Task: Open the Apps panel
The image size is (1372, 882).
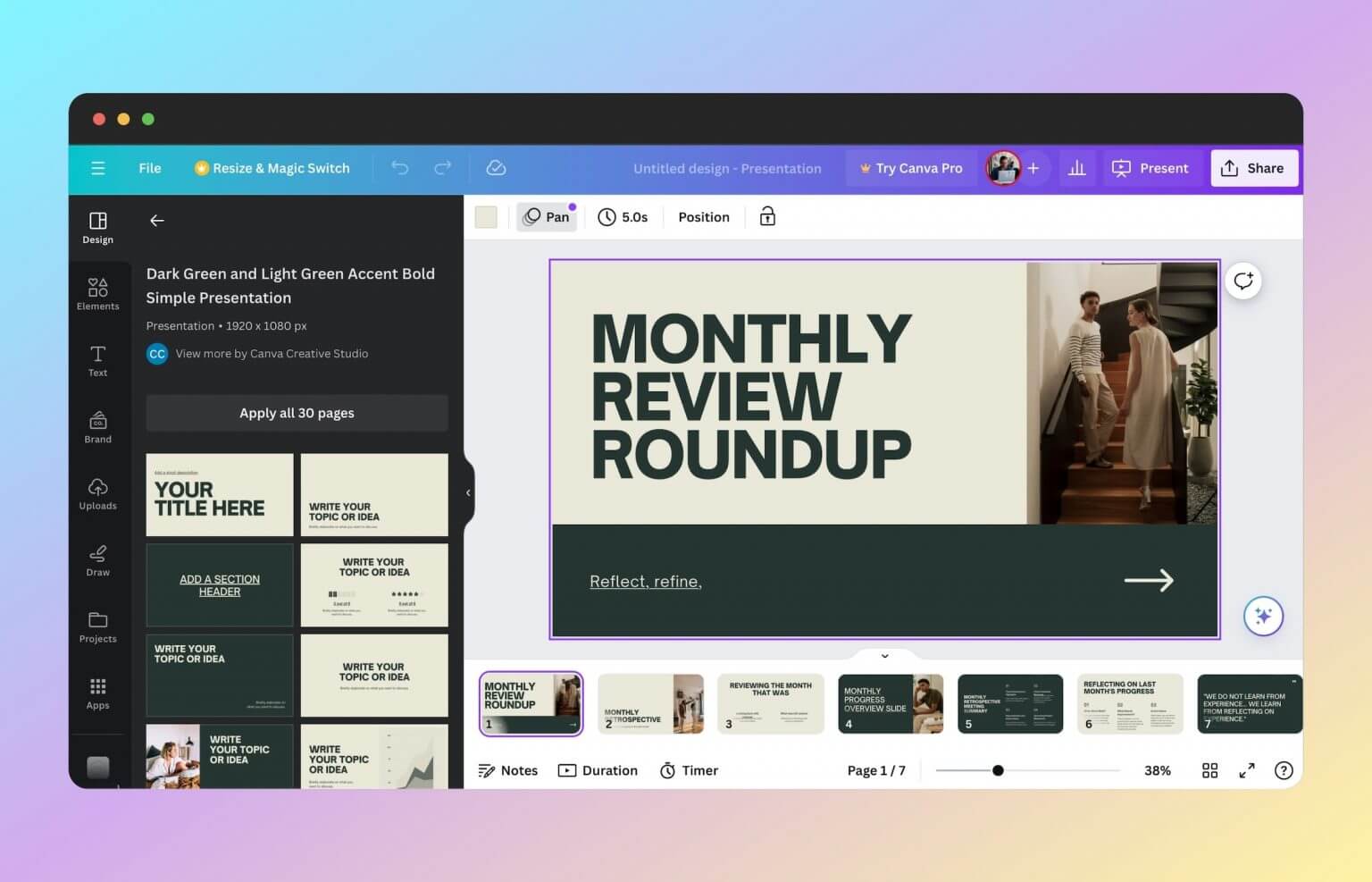Action: [x=97, y=692]
